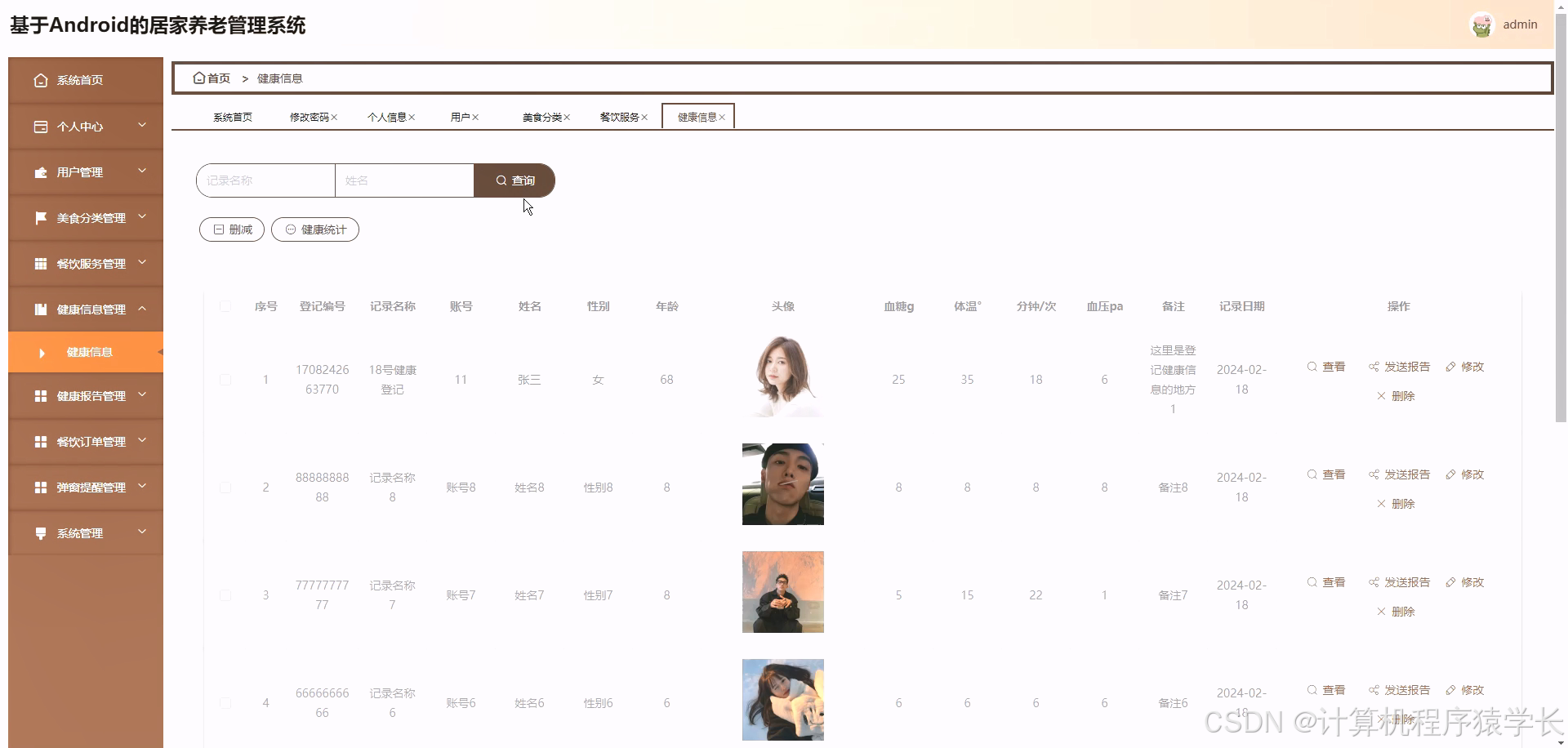Viewport: 1568px width, 748px height.
Task: Toggle select-all checkbox in table header
Action: [225, 306]
